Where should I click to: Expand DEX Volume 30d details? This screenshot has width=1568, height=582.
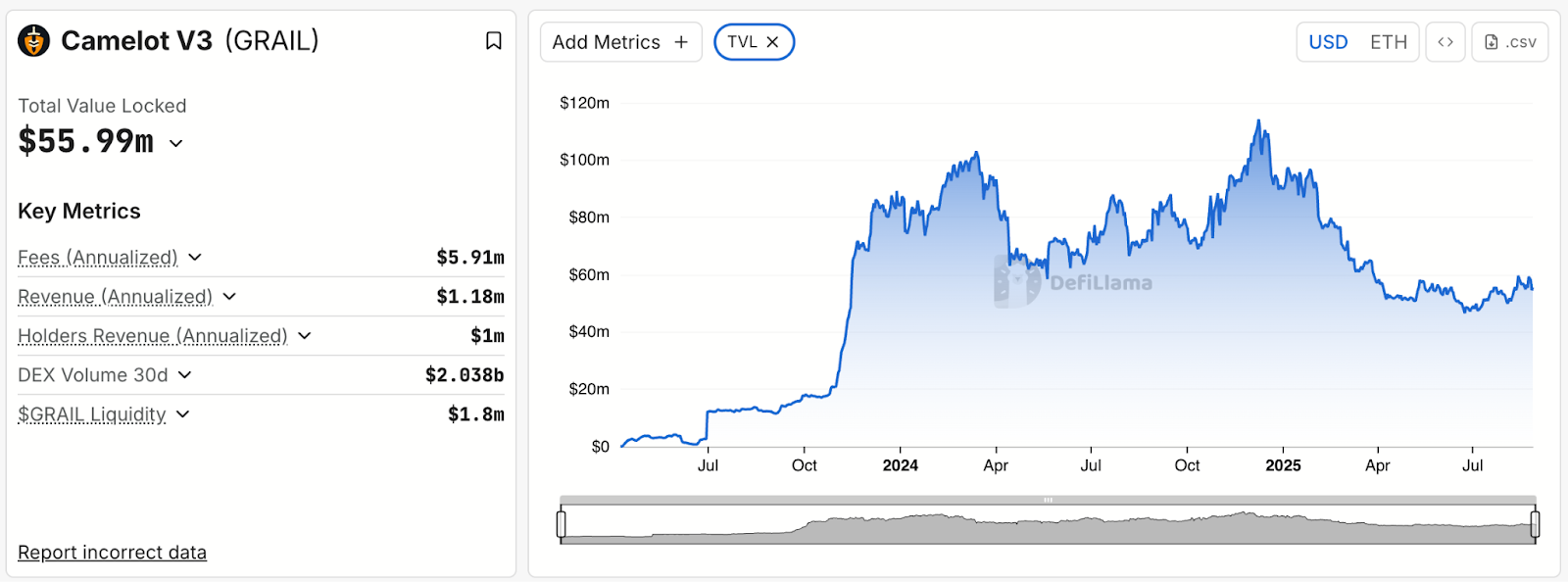185,375
